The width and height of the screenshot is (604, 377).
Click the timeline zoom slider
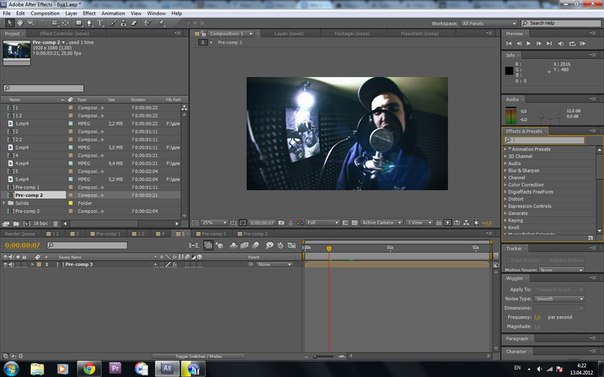324,357
